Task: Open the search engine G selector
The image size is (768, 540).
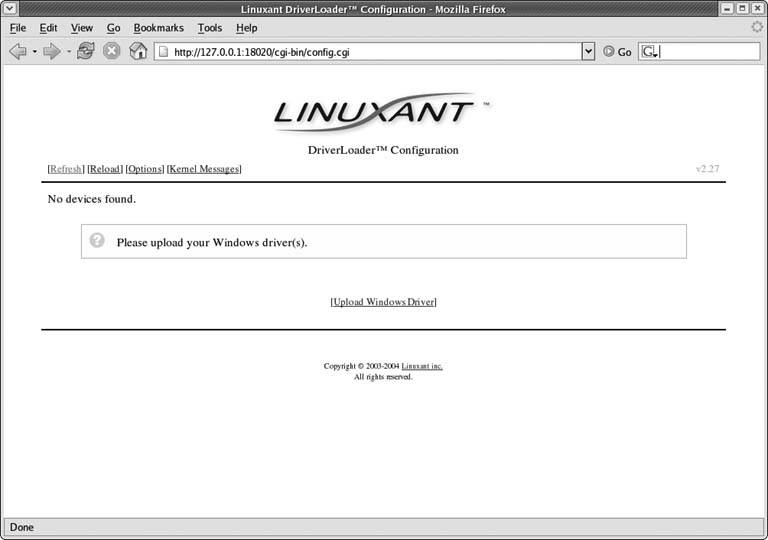Action: 649,52
